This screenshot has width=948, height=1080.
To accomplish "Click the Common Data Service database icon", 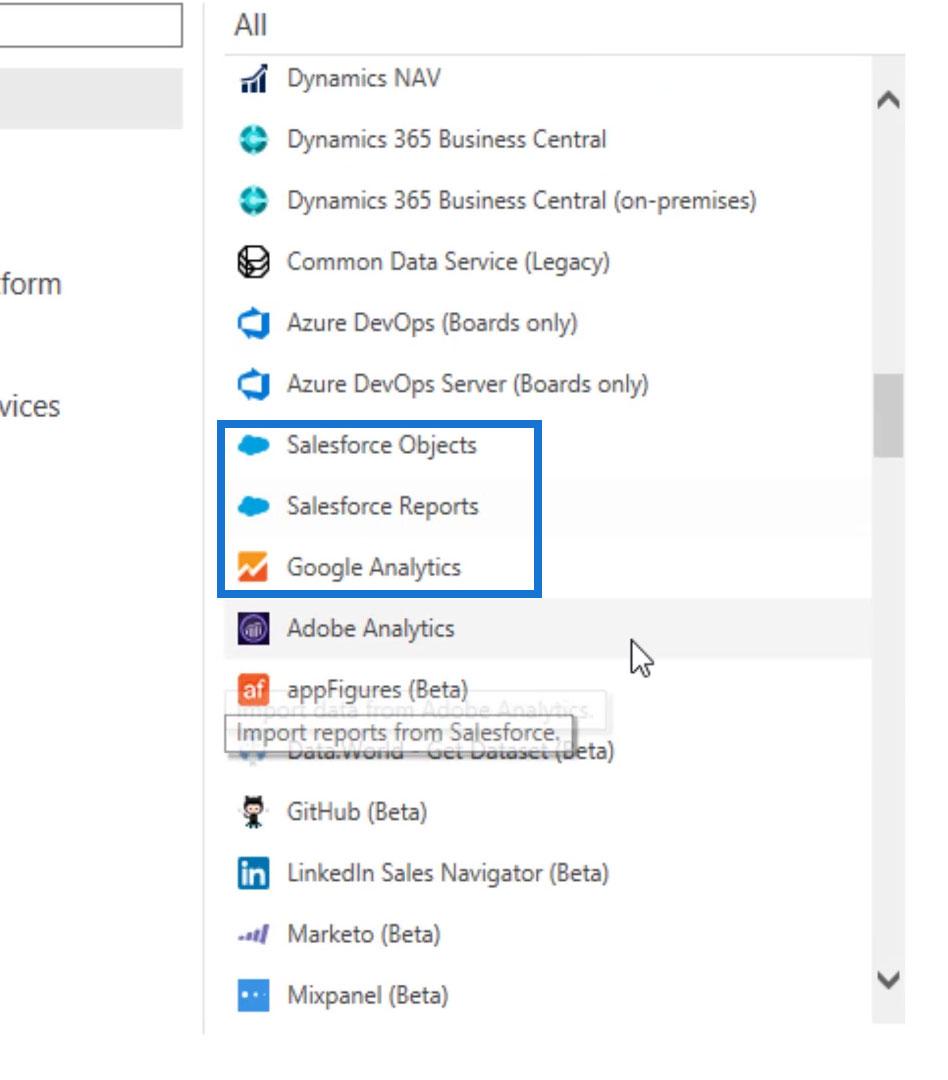I will (x=253, y=262).
